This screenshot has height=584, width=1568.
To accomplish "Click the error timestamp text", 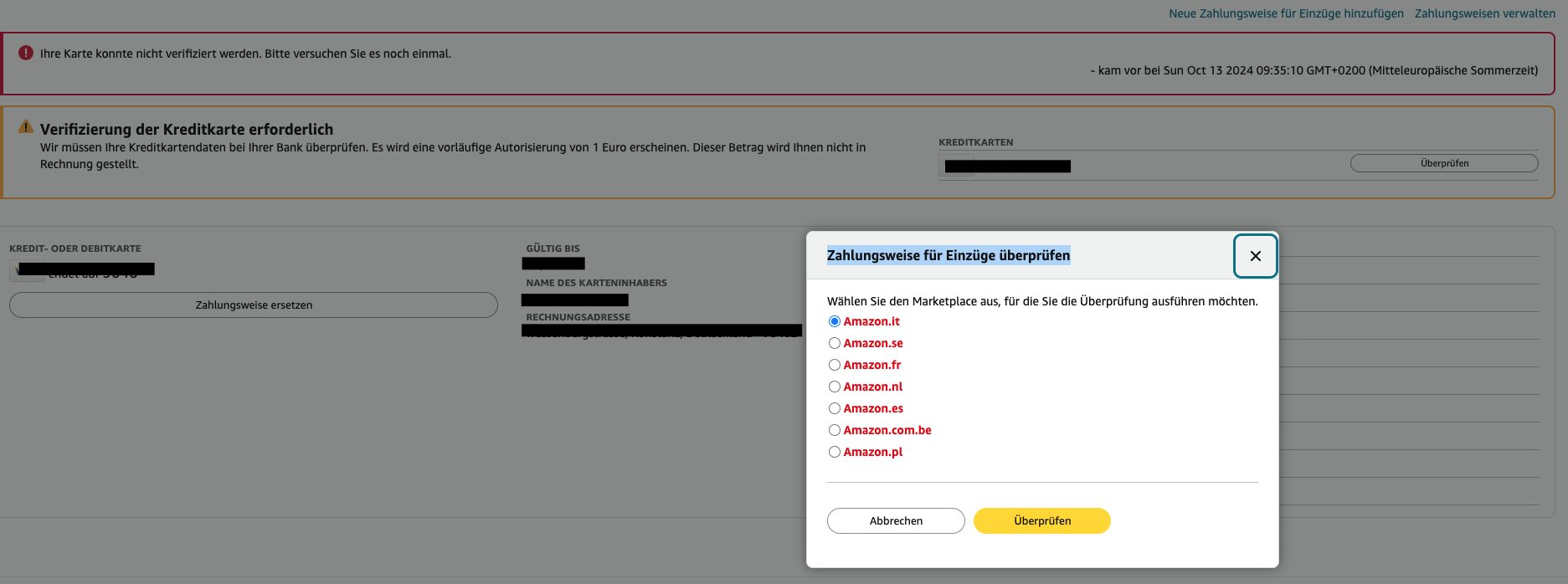I will click(x=1314, y=70).
